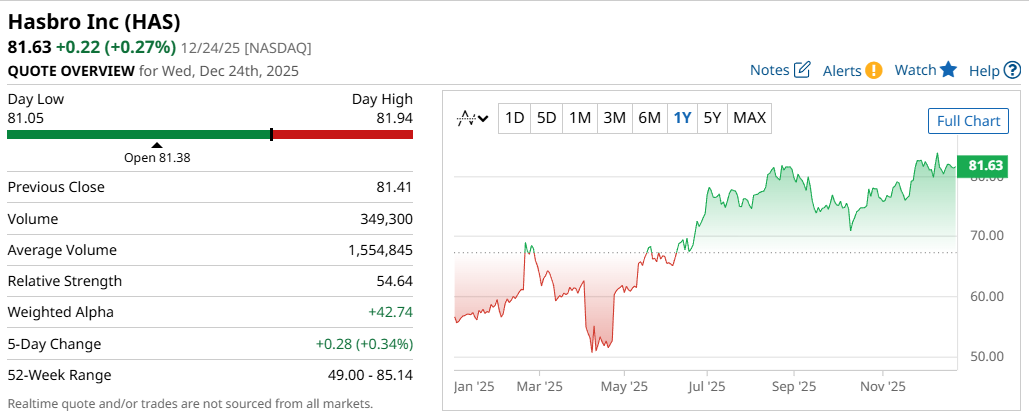Click the Alerts exclamation icon

pyautogui.click(x=874, y=70)
